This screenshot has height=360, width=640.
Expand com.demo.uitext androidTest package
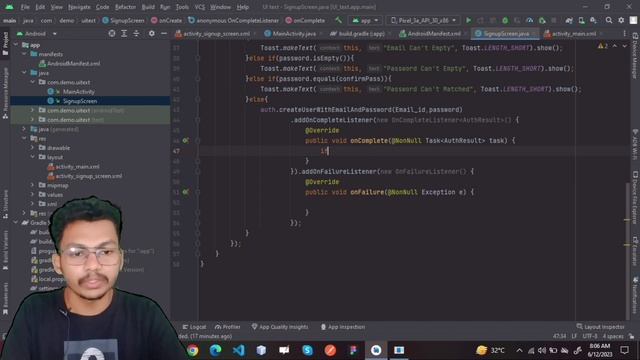click(32, 110)
